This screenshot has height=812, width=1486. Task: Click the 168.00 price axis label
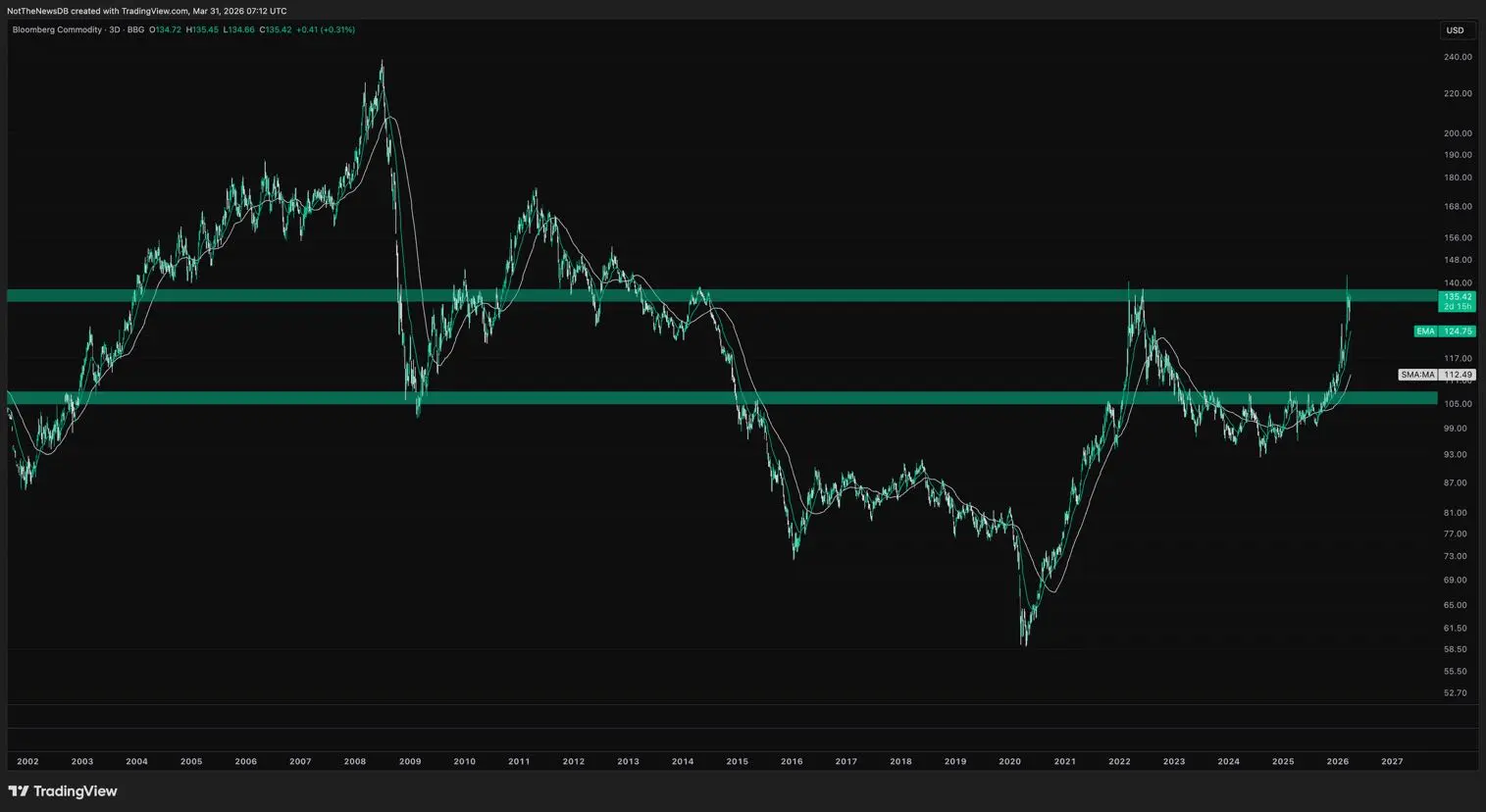pyautogui.click(x=1458, y=207)
